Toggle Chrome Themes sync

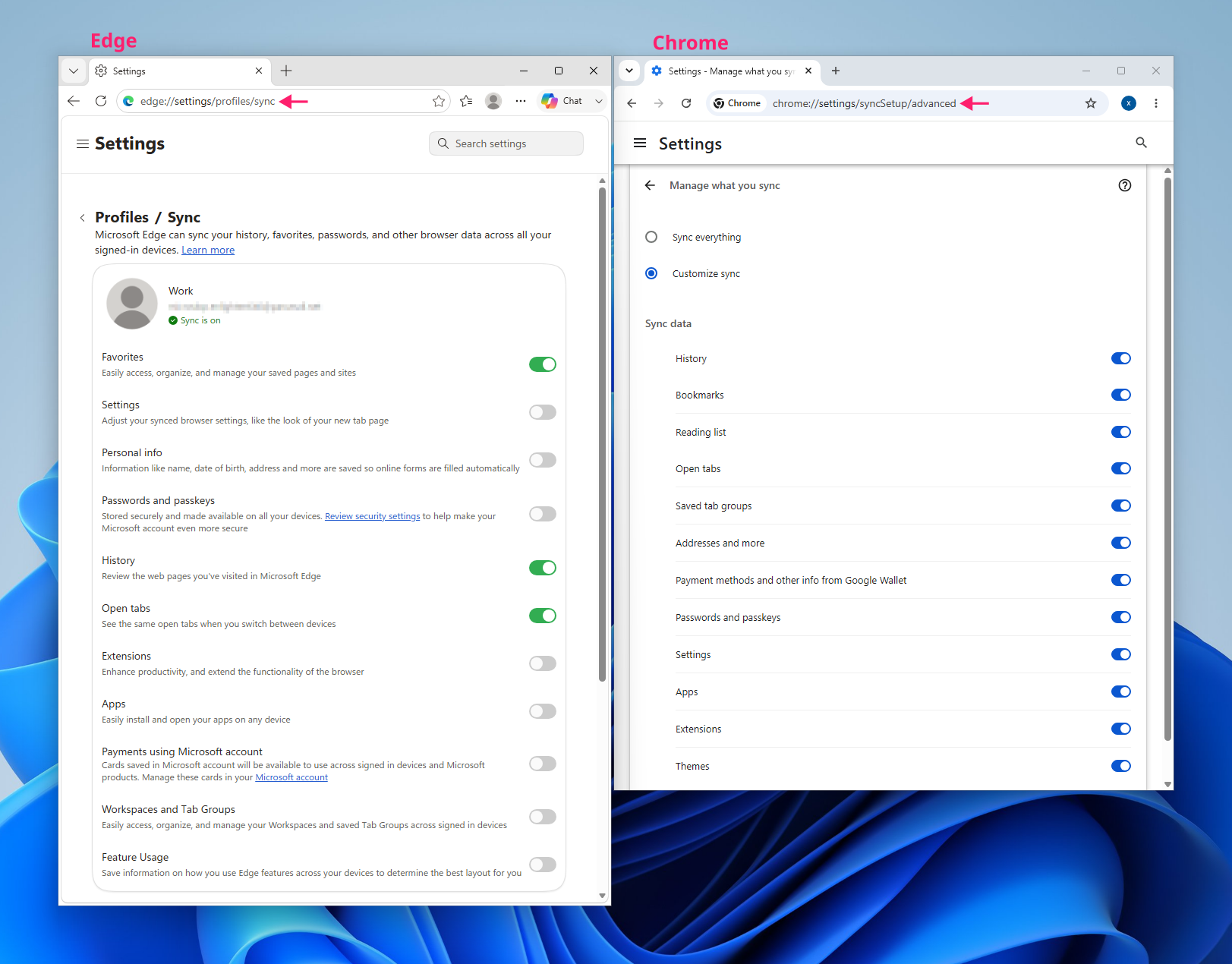1121,766
